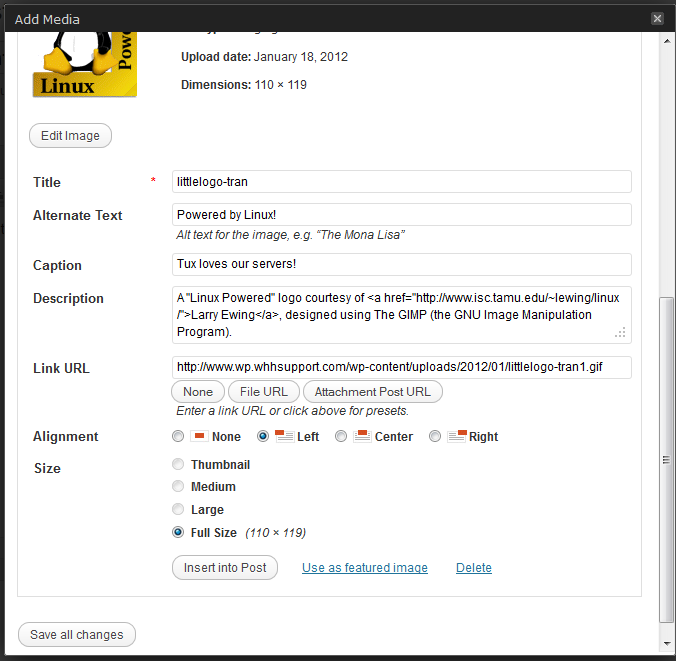The image size is (676, 661).
Task: Click the Left alignment icon
Action: (x=283, y=436)
